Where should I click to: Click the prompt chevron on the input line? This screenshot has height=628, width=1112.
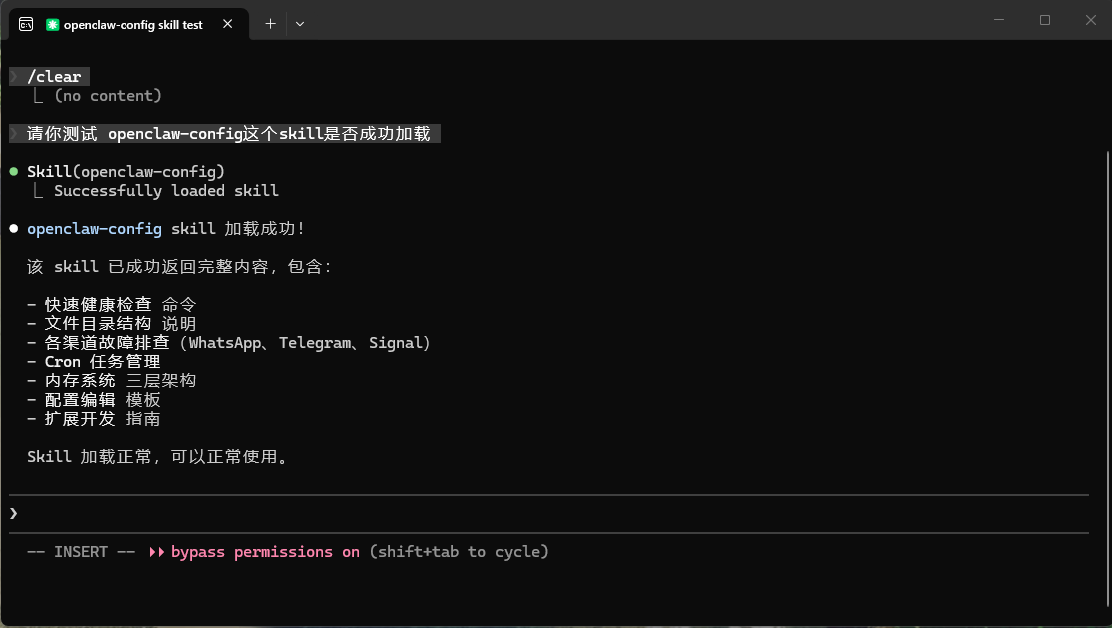coord(13,513)
